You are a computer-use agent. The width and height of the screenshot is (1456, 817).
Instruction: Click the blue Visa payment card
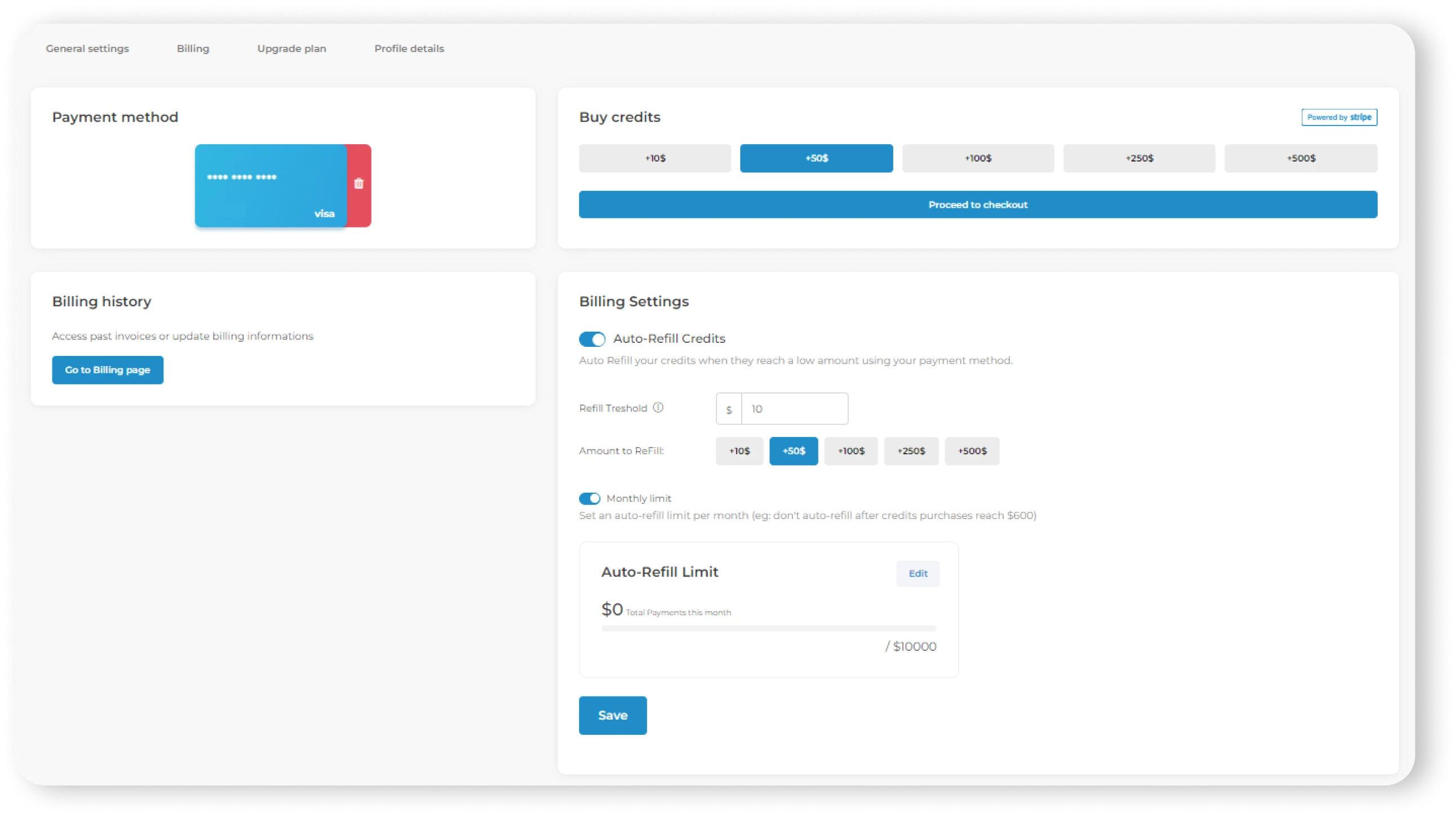click(x=271, y=185)
